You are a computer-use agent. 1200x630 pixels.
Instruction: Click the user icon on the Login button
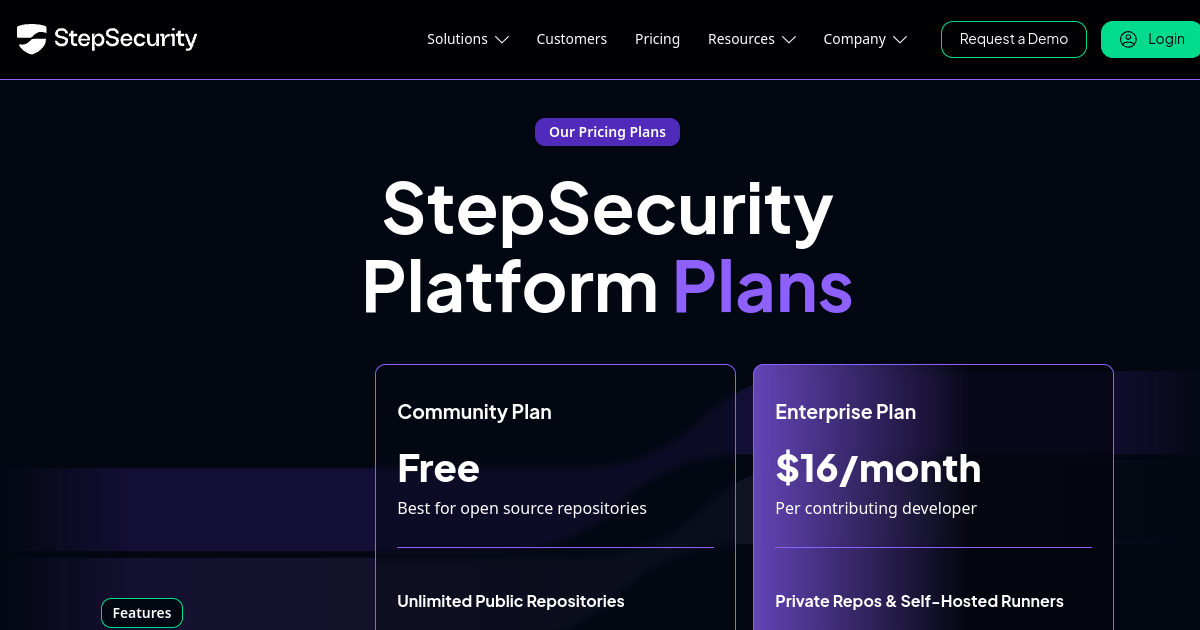tap(1128, 39)
